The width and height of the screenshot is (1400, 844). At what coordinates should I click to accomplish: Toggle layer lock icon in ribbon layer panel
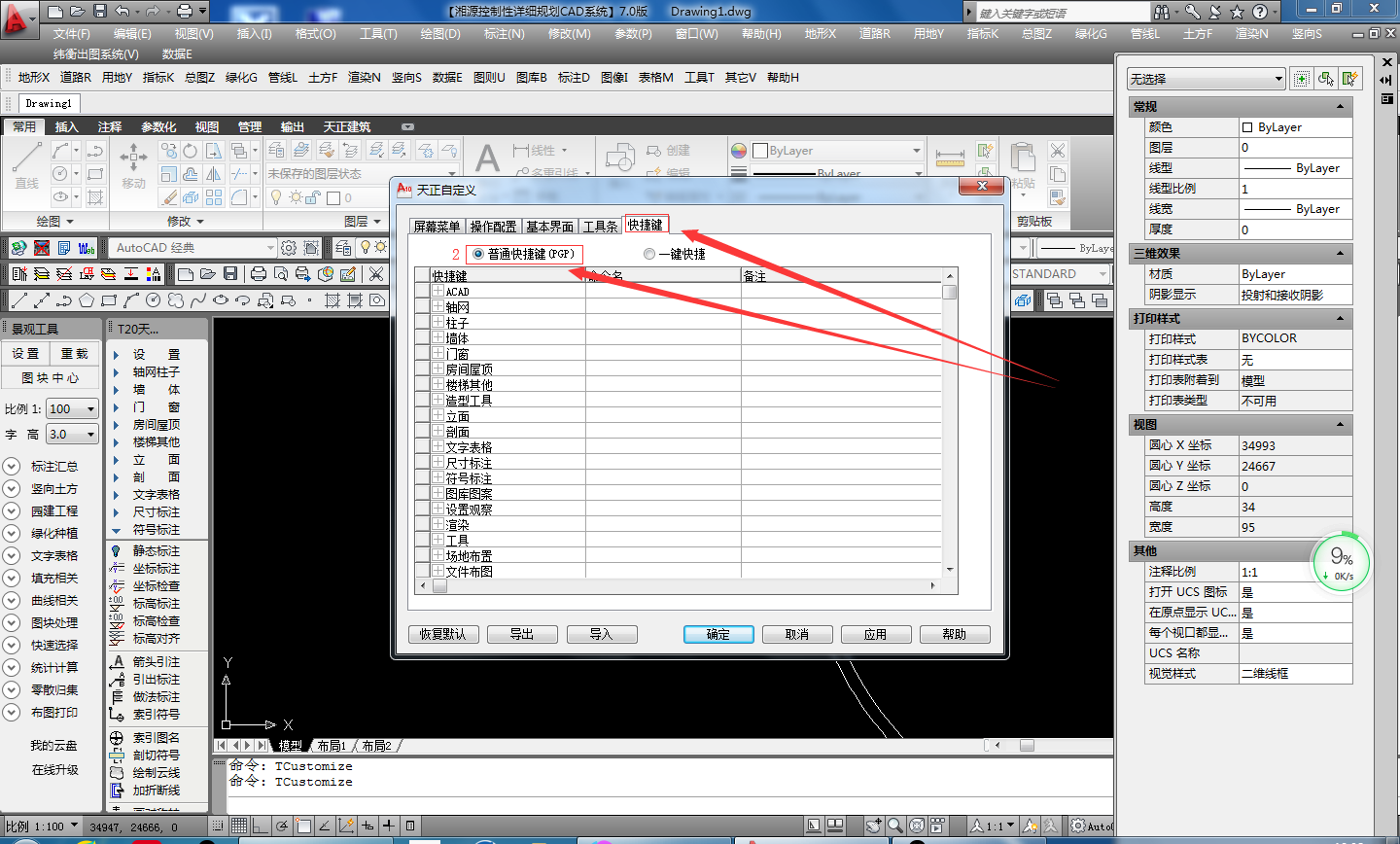click(312, 197)
